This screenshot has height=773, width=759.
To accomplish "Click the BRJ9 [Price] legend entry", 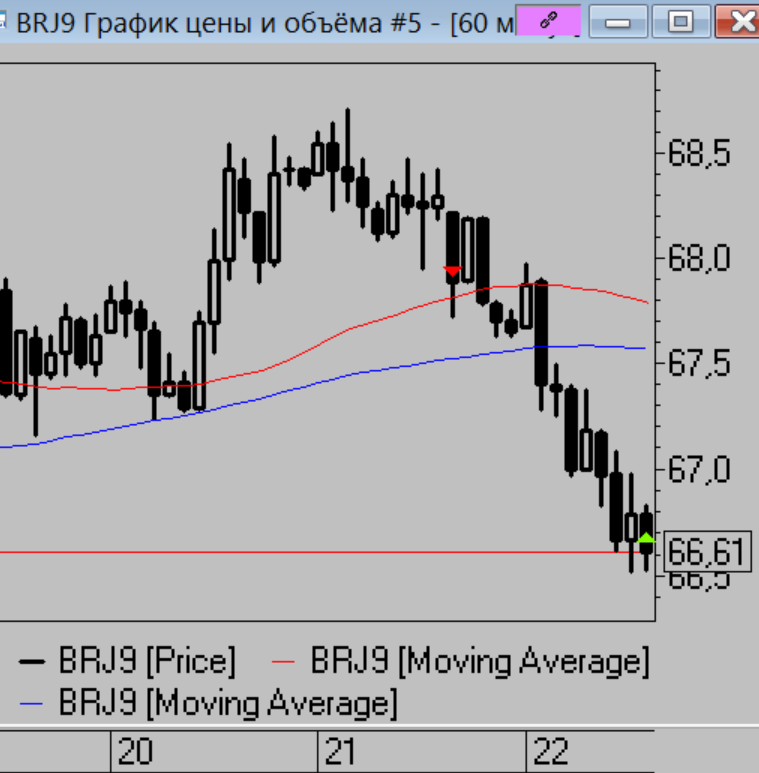I will pyautogui.click(x=128, y=661).
